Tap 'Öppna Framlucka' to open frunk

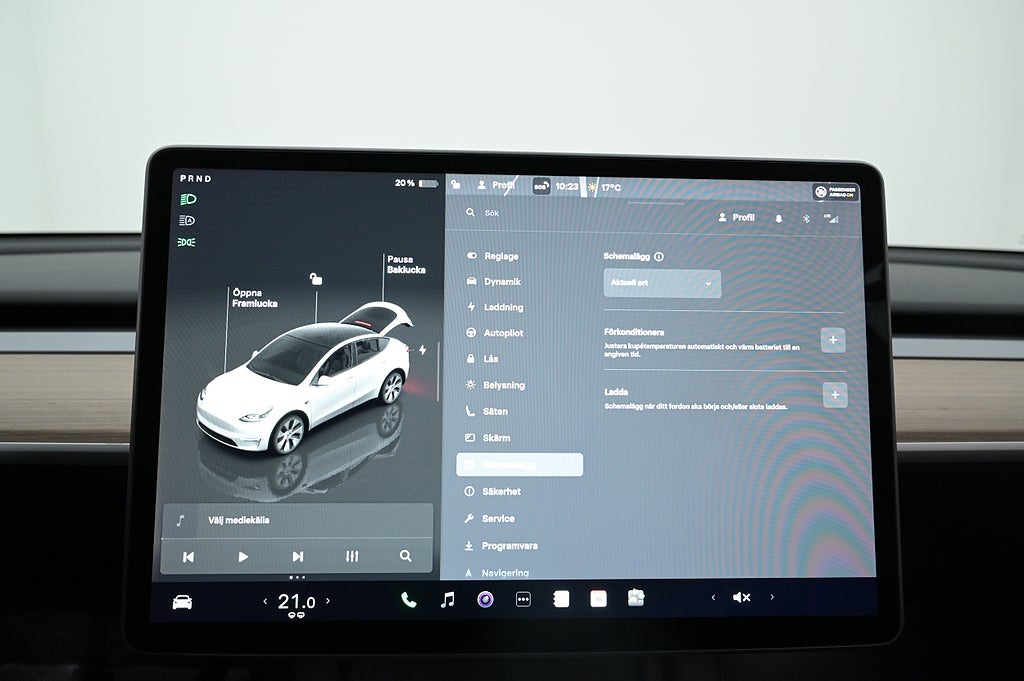(254, 298)
